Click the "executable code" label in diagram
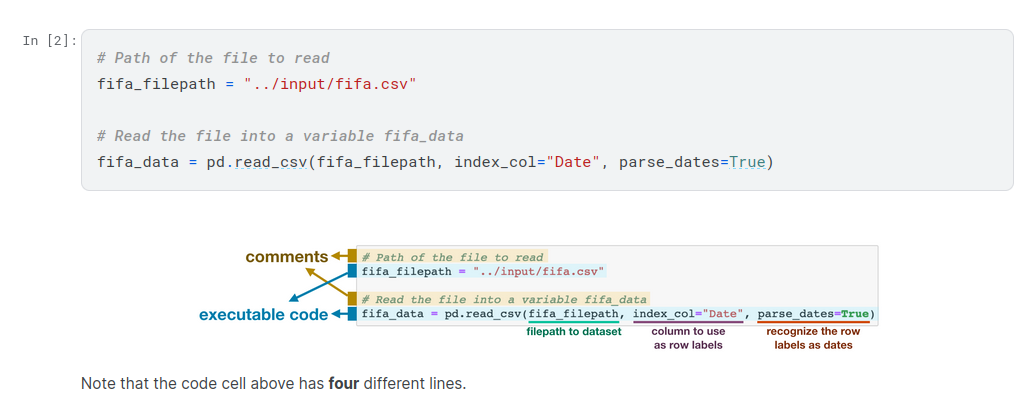1017x411 pixels. (263, 315)
